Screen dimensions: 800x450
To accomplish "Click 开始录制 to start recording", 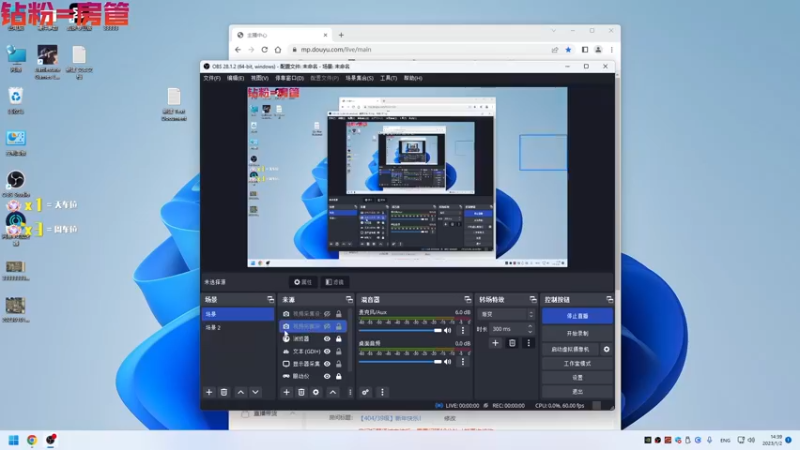I will [x=577, y=333].
